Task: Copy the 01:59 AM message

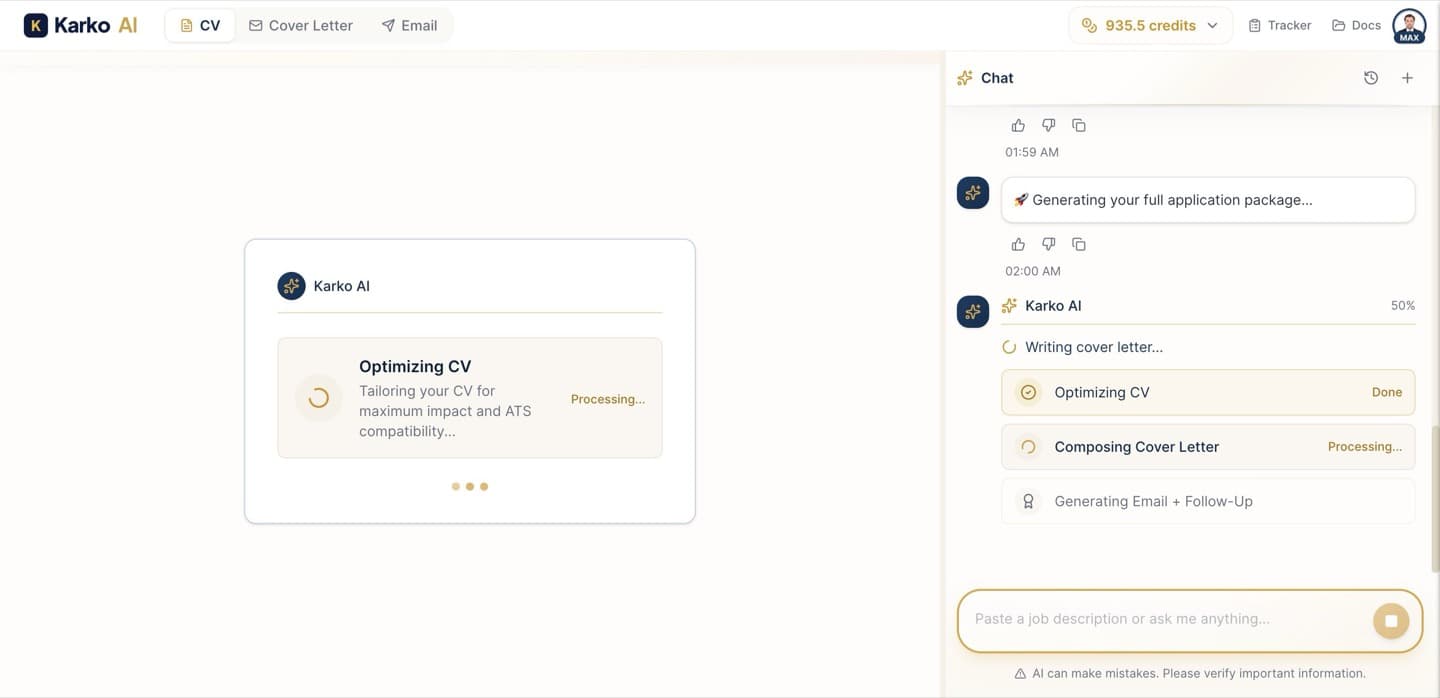Action: 1079,124
